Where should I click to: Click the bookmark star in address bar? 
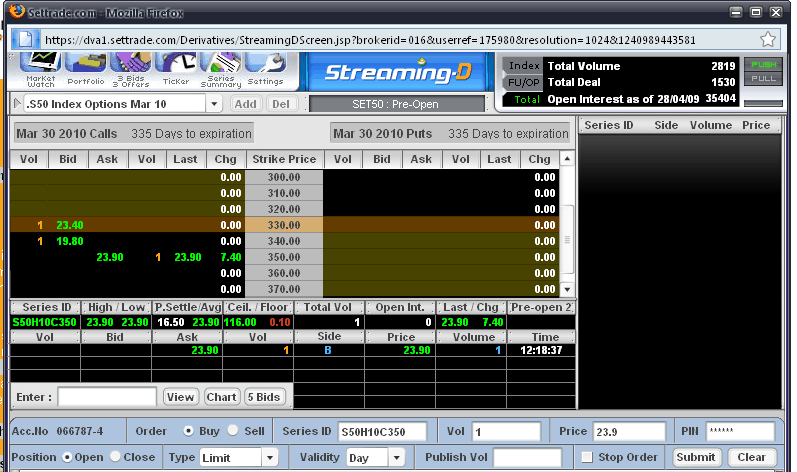point(768,40)
